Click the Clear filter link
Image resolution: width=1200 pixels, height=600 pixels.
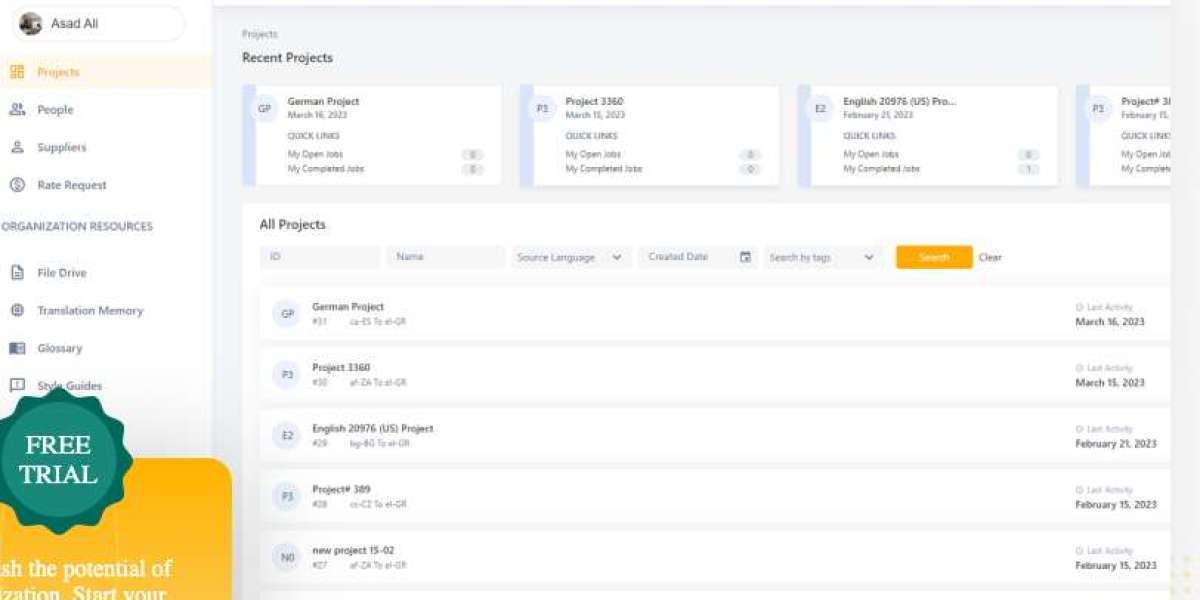990,257
